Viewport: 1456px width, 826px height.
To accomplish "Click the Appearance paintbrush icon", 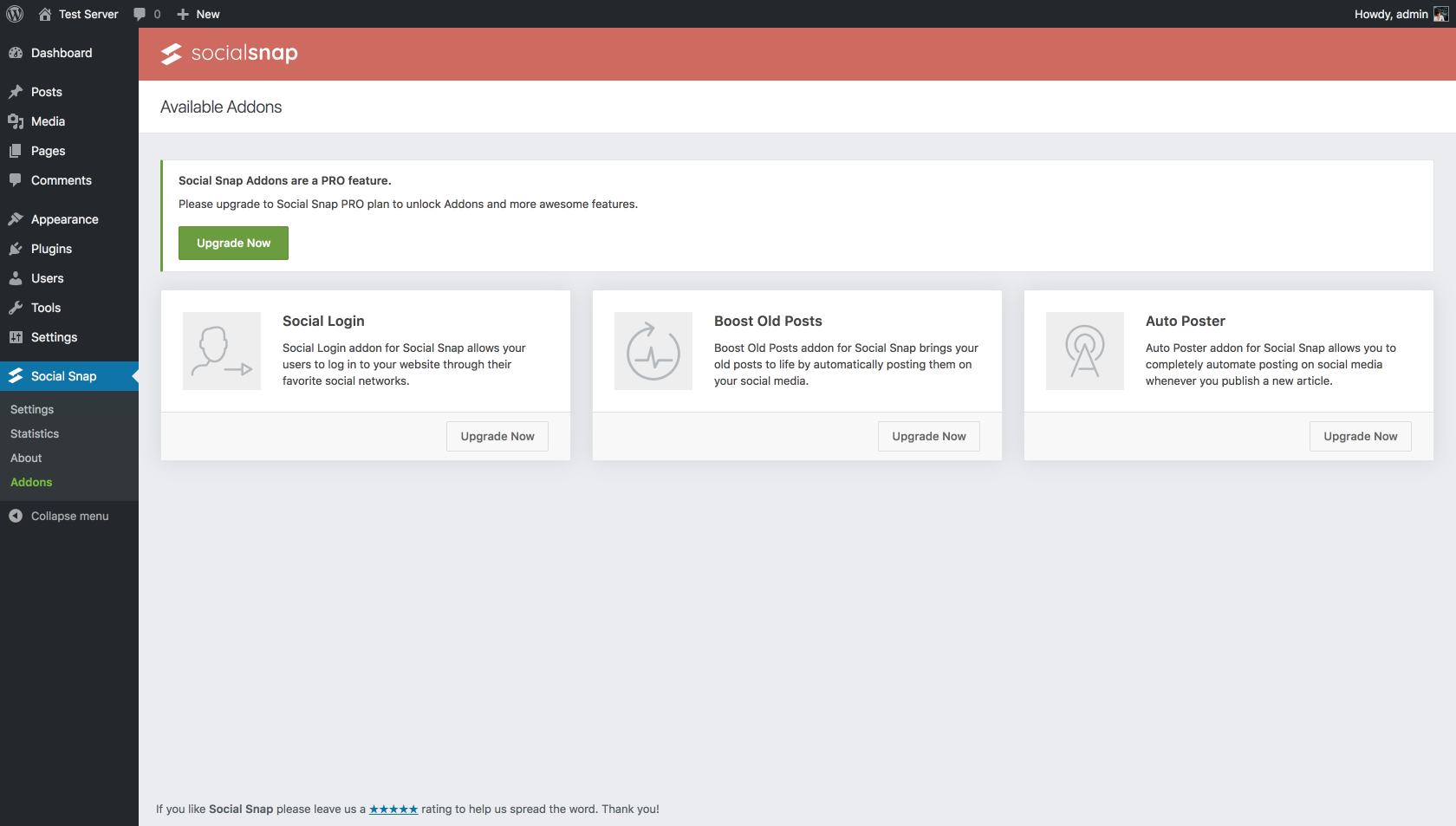I will [x=16, y=219].
